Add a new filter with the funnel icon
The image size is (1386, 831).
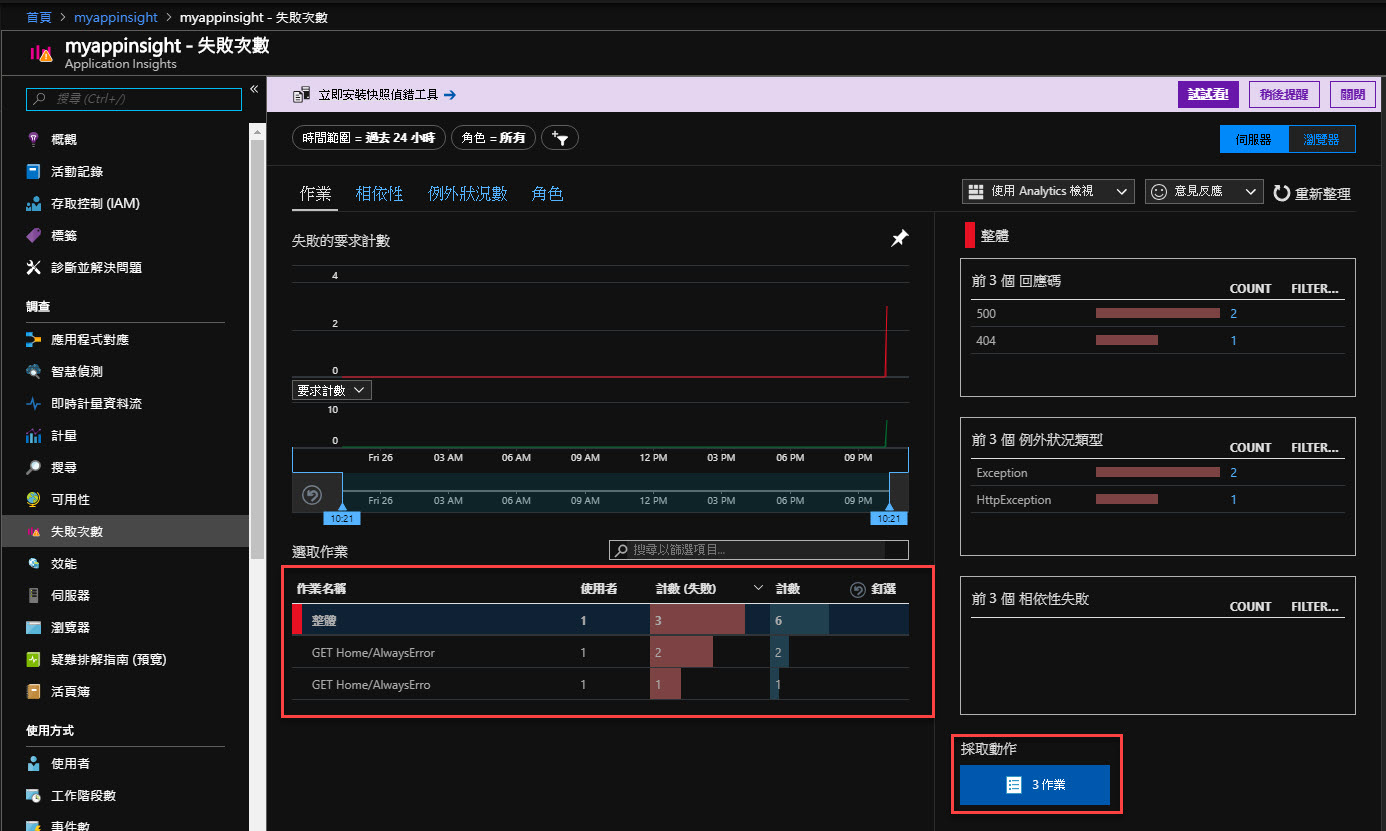[560, 138]
